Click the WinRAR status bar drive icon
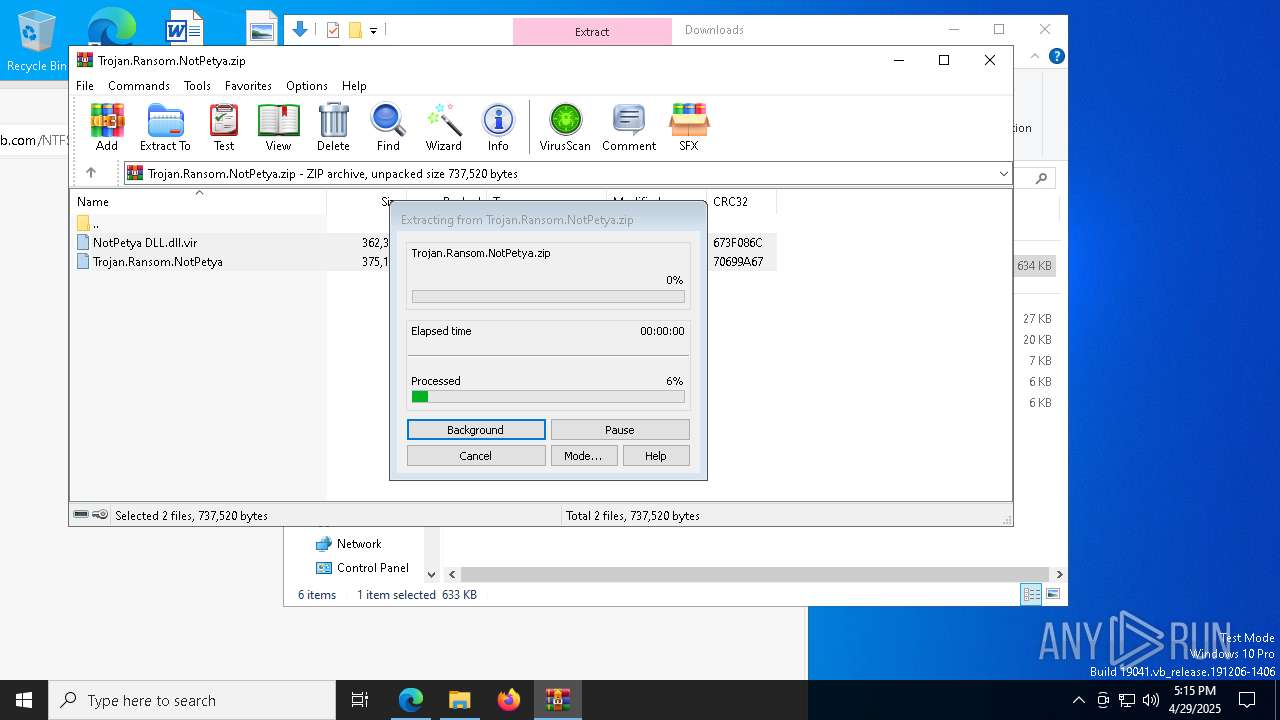 81,514
